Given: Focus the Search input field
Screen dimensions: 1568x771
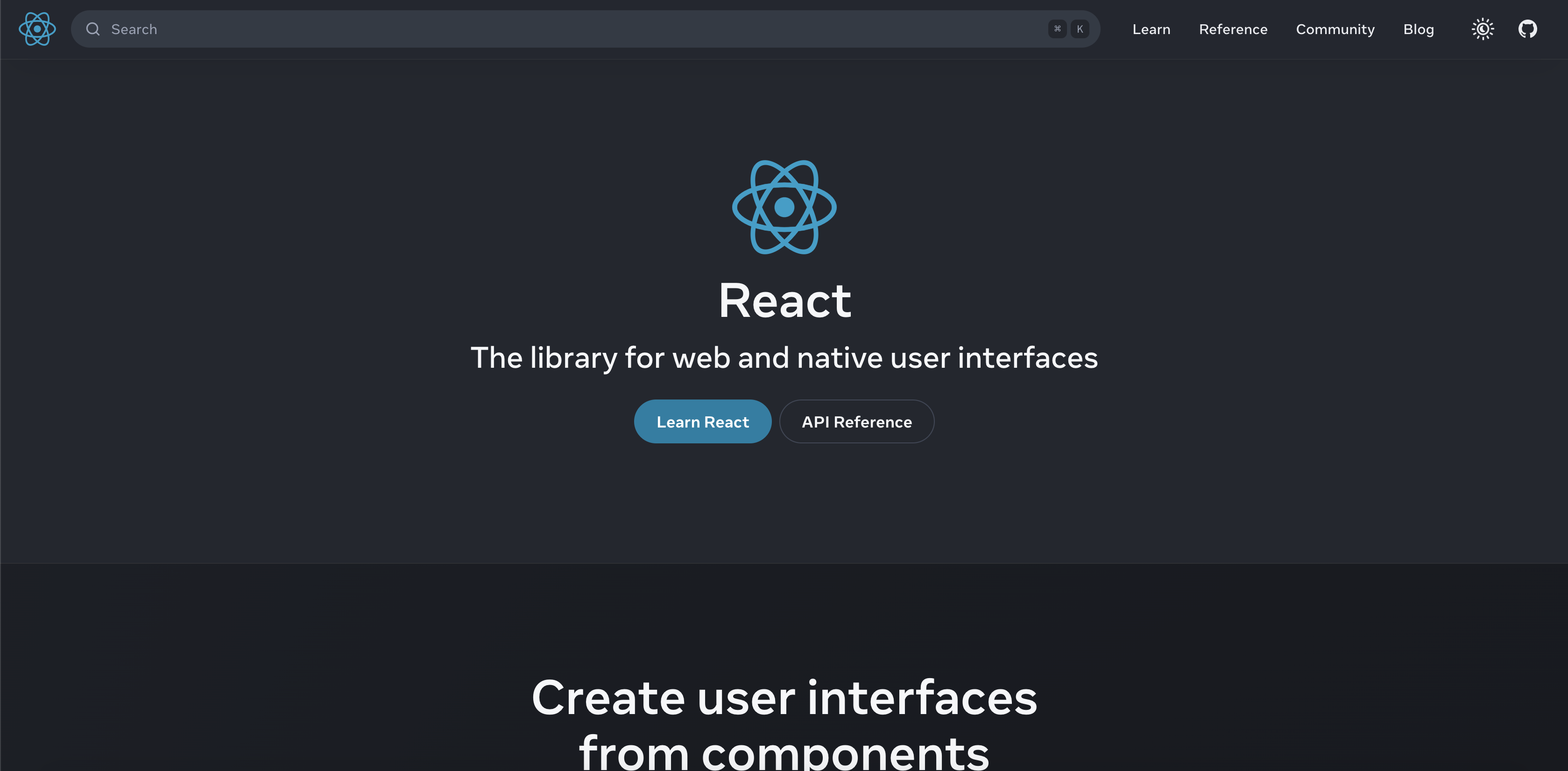Looking at the screenshot, I should 585,29.
